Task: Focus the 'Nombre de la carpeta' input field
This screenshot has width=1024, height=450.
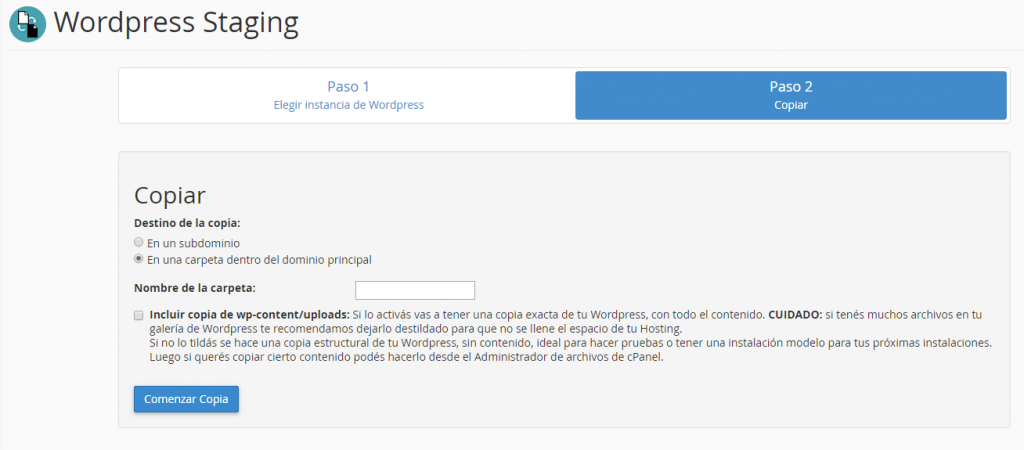Action: click(415, 290)
